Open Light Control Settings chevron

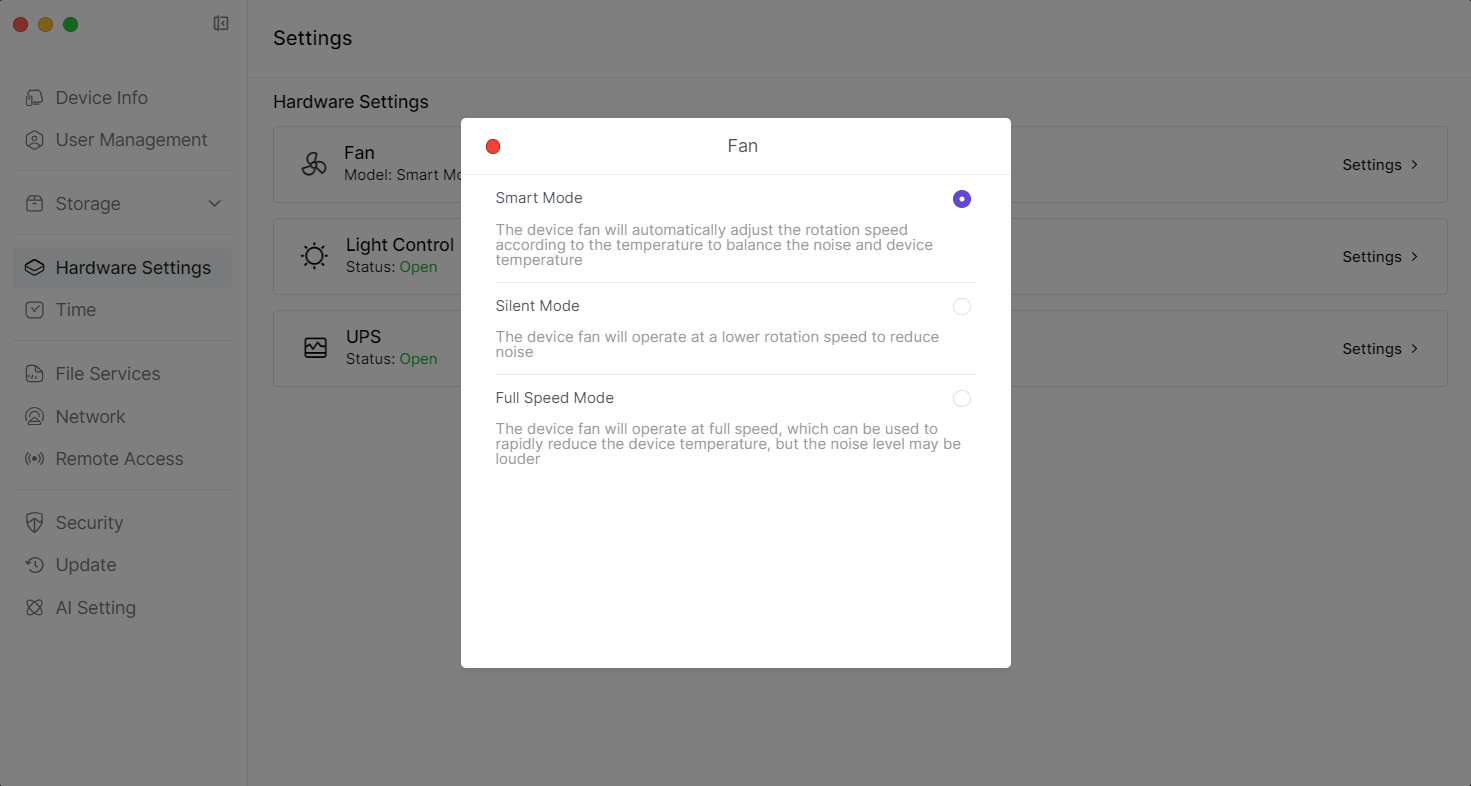point(1414,257)
